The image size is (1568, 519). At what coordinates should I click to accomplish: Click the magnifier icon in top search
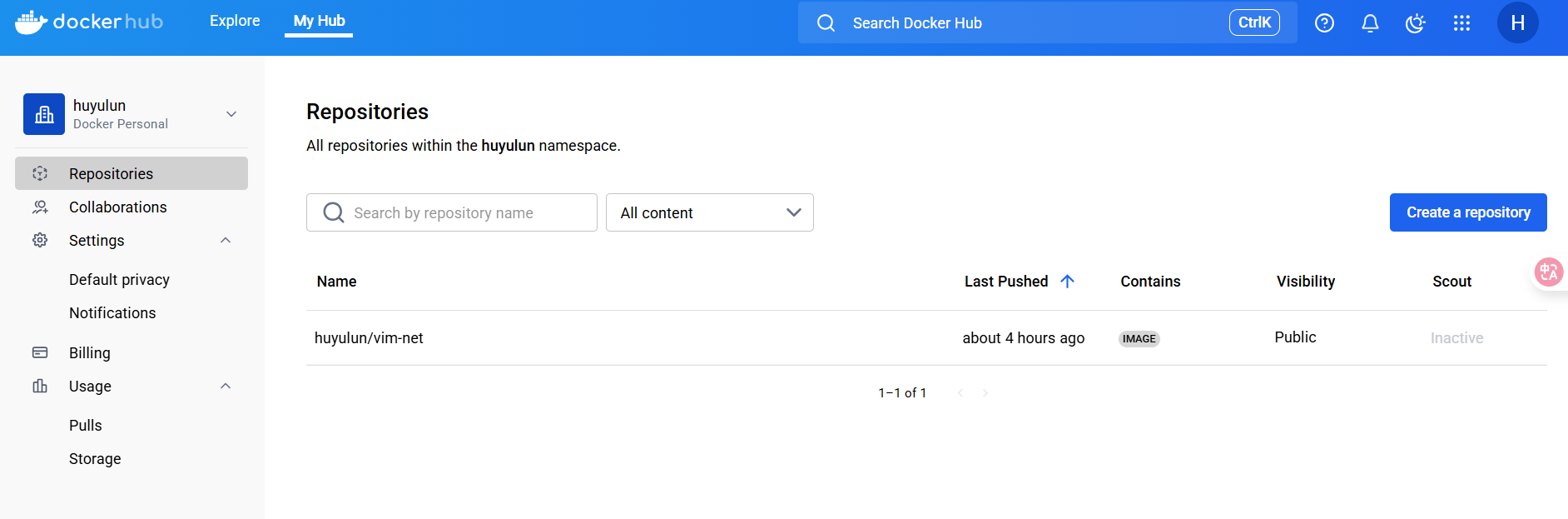tap(826, 23)
